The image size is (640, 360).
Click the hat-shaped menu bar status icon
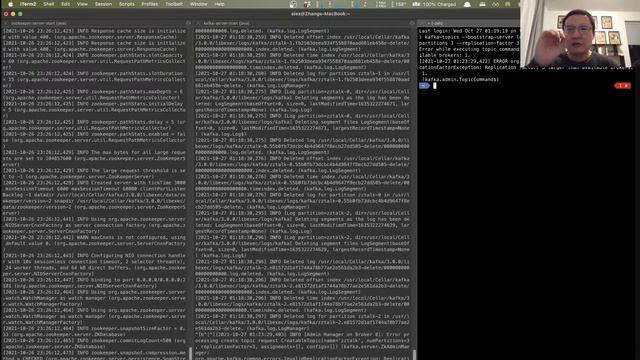467,4
